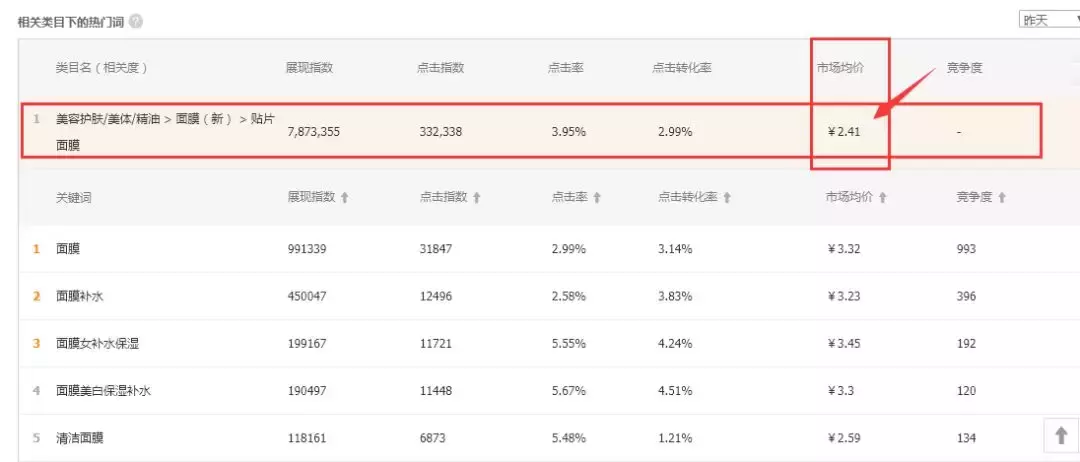
Task: Click the 类目名（相关度） column header
Action: (101, 68)
